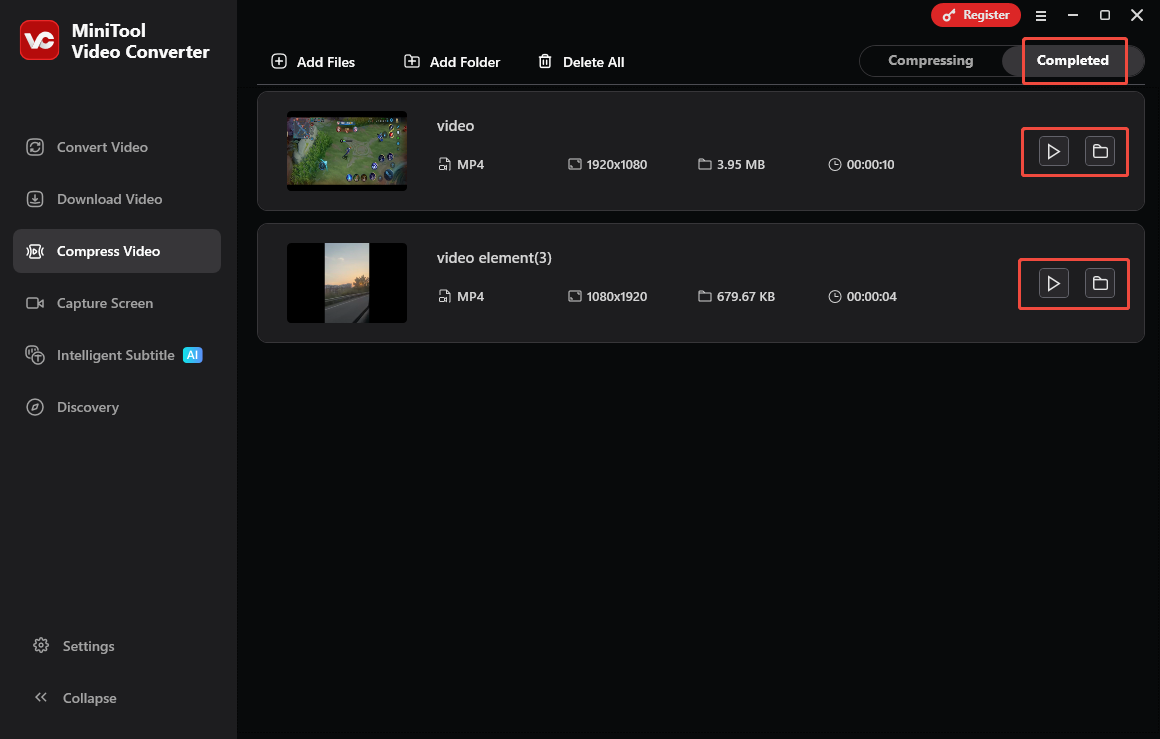Click the 00:00:04 duration text
Screen dimensions: 1160x739
coord(871,297)
